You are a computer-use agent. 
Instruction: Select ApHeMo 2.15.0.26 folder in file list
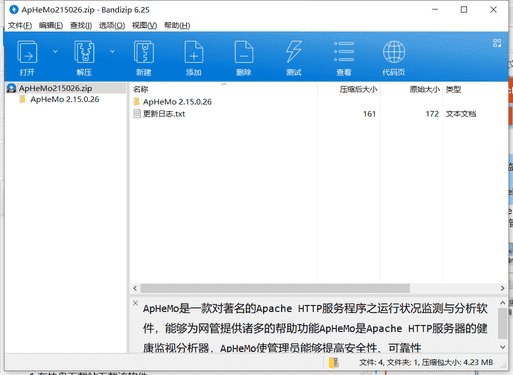(x=177, y=102)
